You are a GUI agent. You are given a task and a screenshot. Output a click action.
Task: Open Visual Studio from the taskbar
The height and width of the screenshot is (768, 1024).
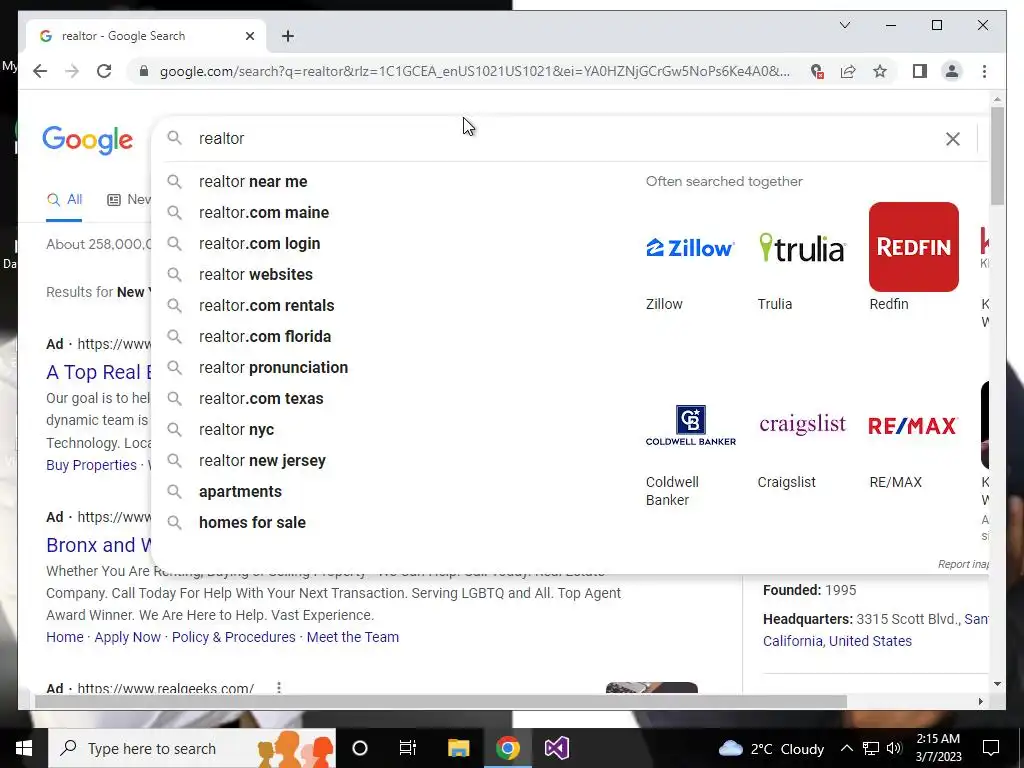(556, 748)
